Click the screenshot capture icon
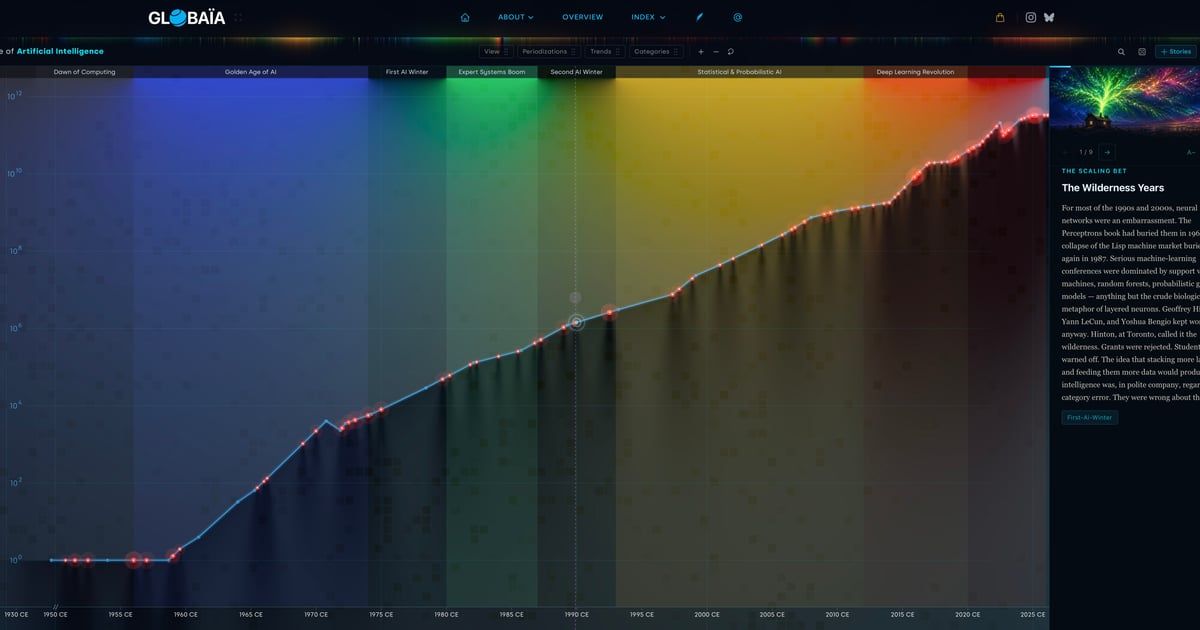This screenshot has width=1200, height=630. click(x=1142, y=51)
